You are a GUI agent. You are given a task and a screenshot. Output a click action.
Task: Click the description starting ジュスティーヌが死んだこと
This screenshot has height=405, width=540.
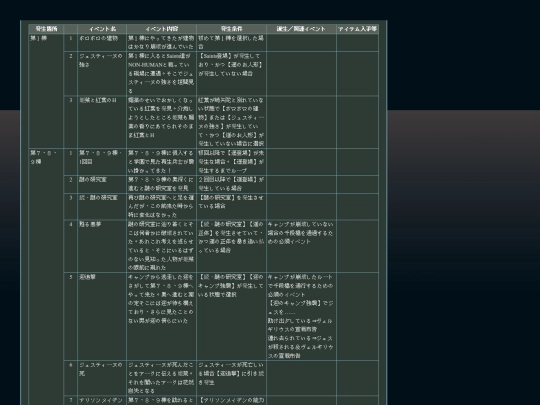162,378
